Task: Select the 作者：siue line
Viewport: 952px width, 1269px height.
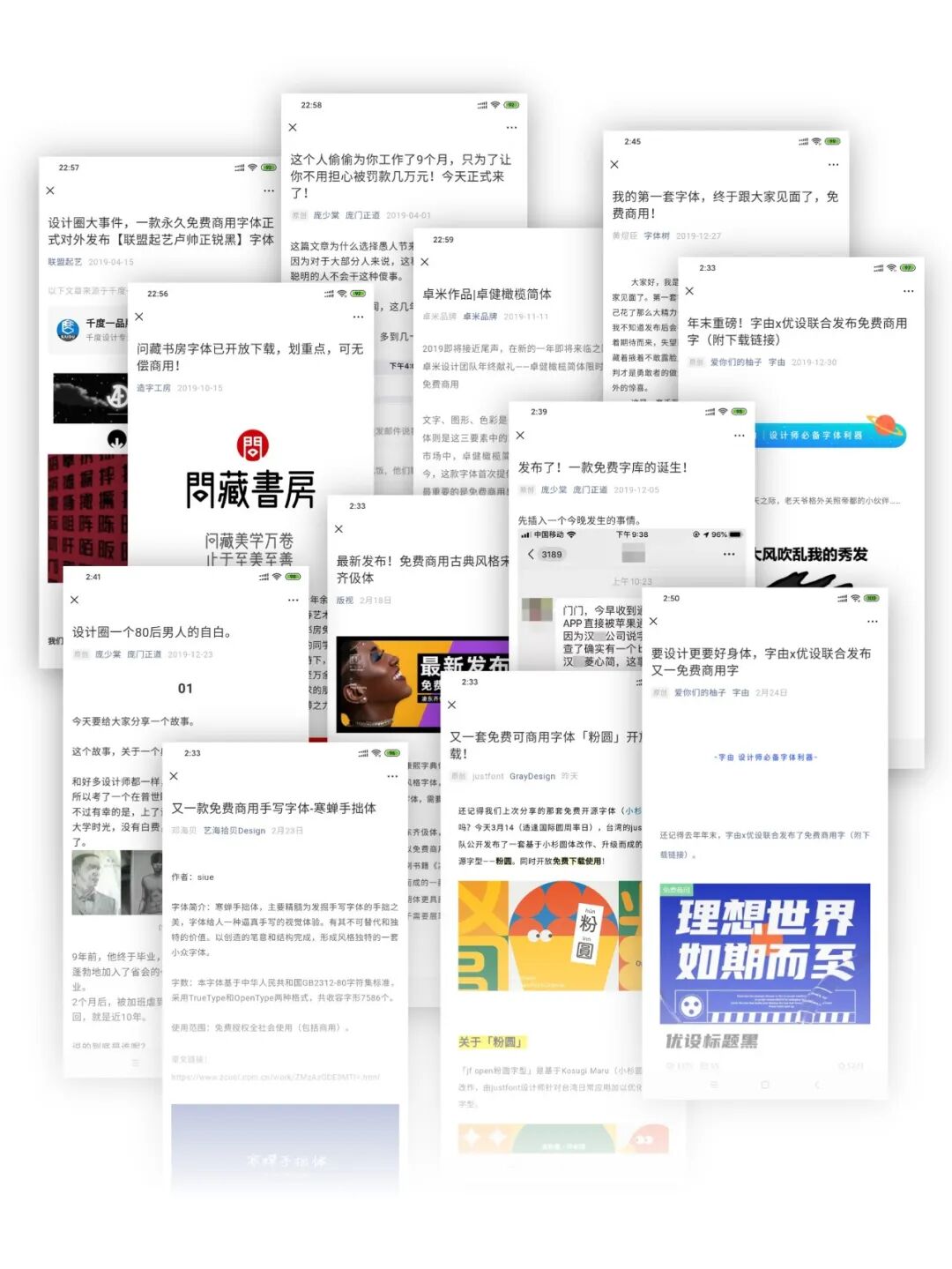Action: coord(193,877)
